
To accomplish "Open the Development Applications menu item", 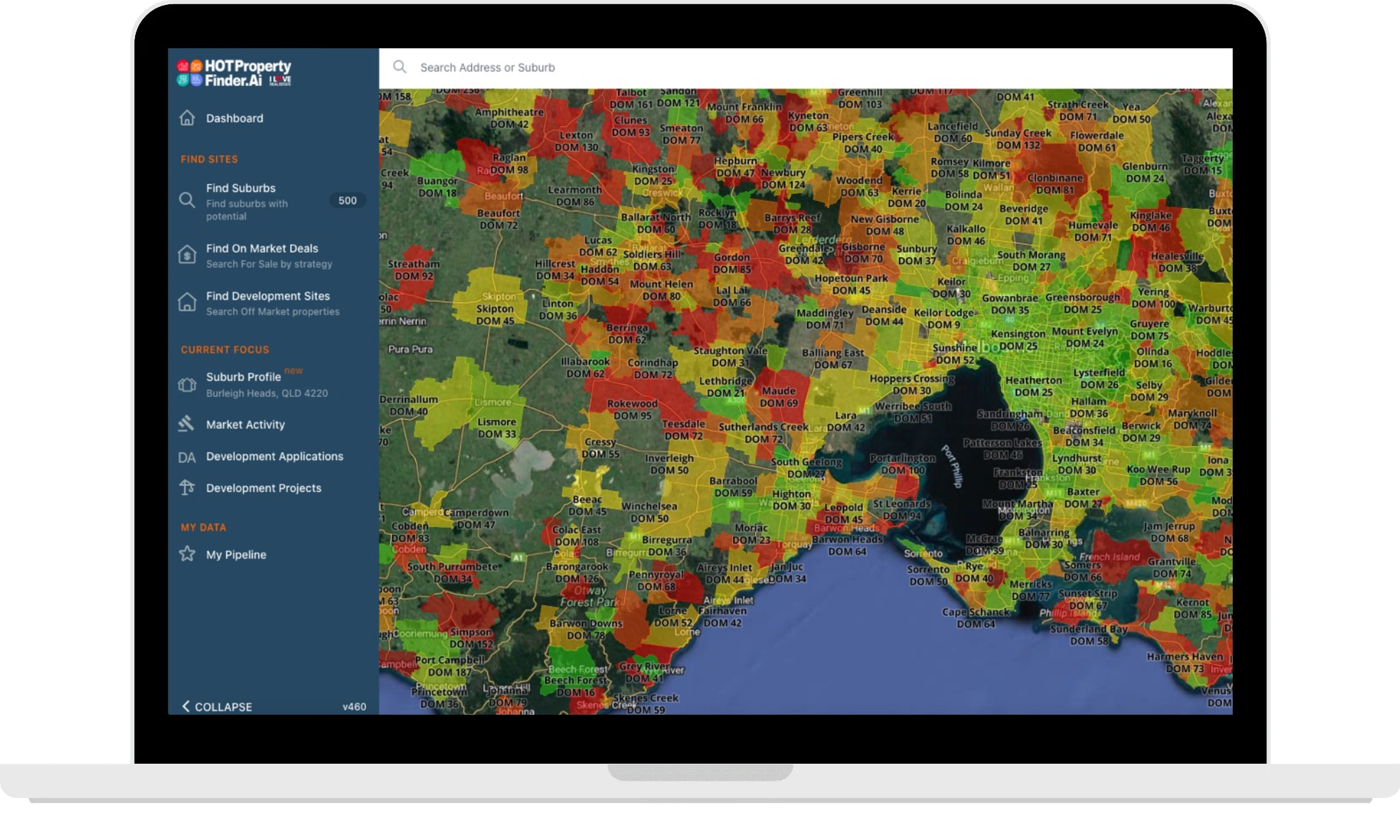I will pos(274,456).
